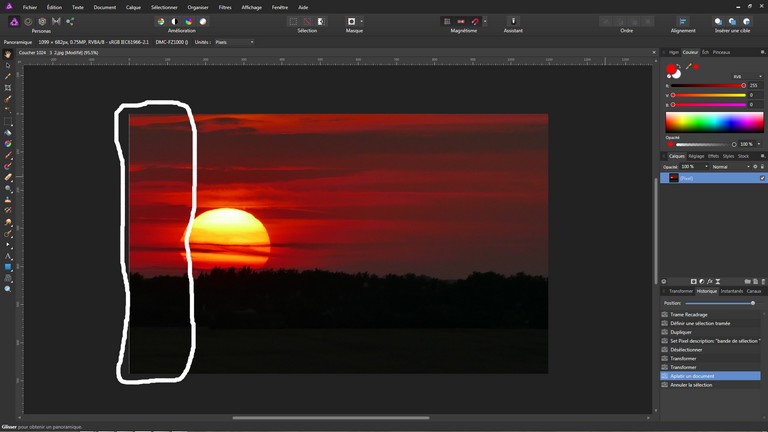
Task: Click the deselect icon in Sélection
Action: (307, 22)
